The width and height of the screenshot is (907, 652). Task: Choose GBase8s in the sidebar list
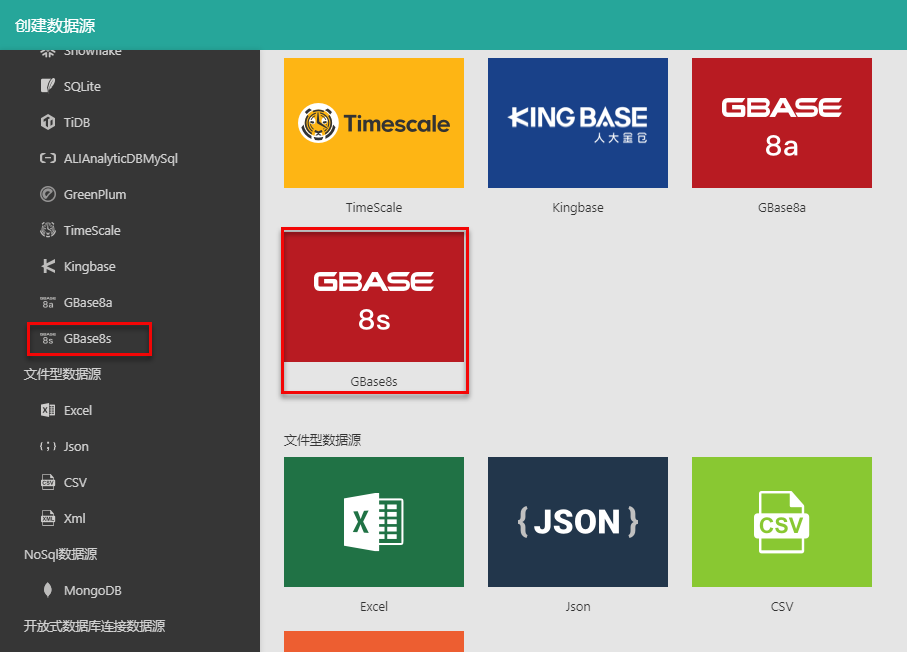pos(87,338)
